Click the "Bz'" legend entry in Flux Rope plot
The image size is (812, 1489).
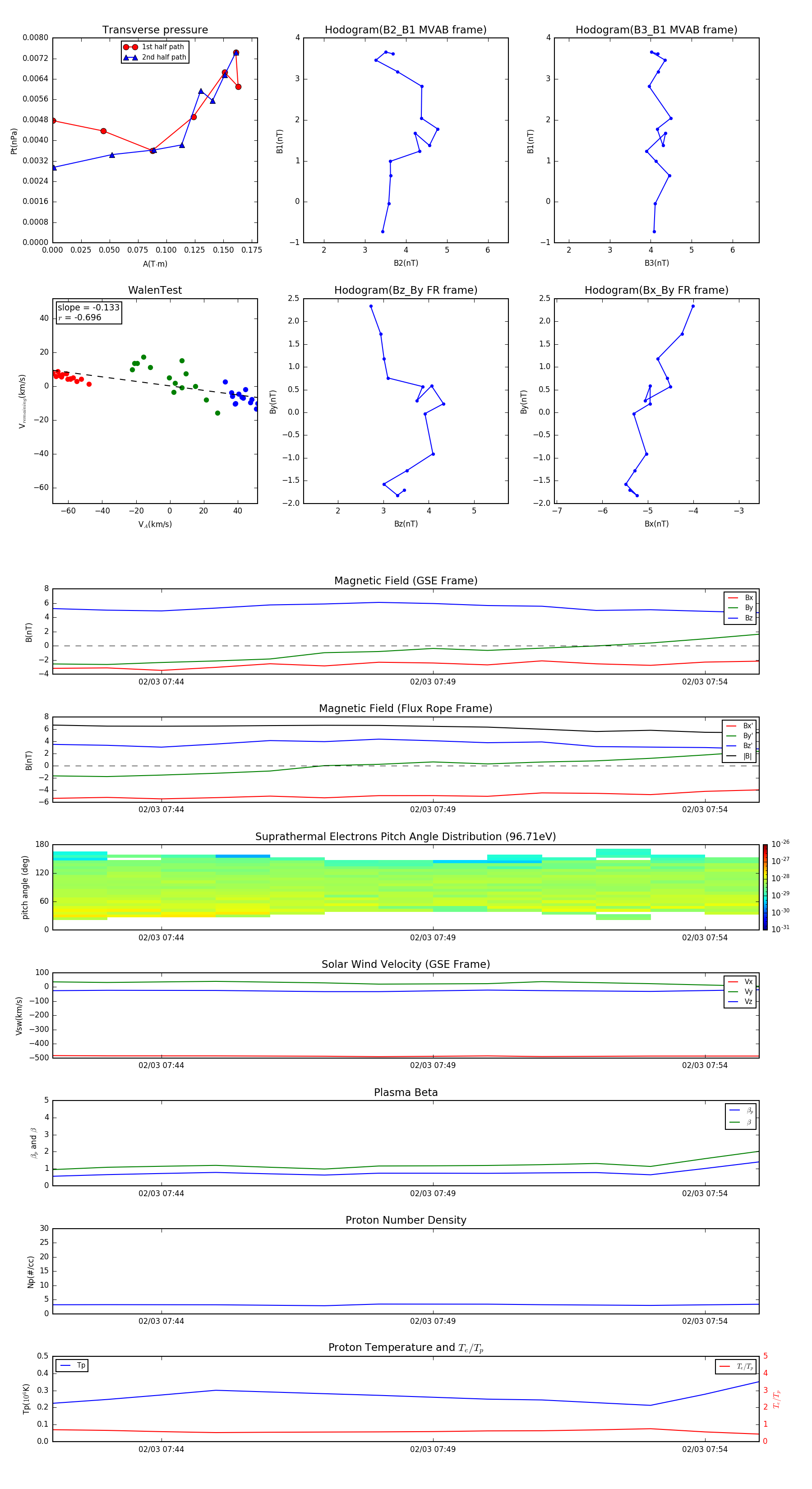pos(739,746)
